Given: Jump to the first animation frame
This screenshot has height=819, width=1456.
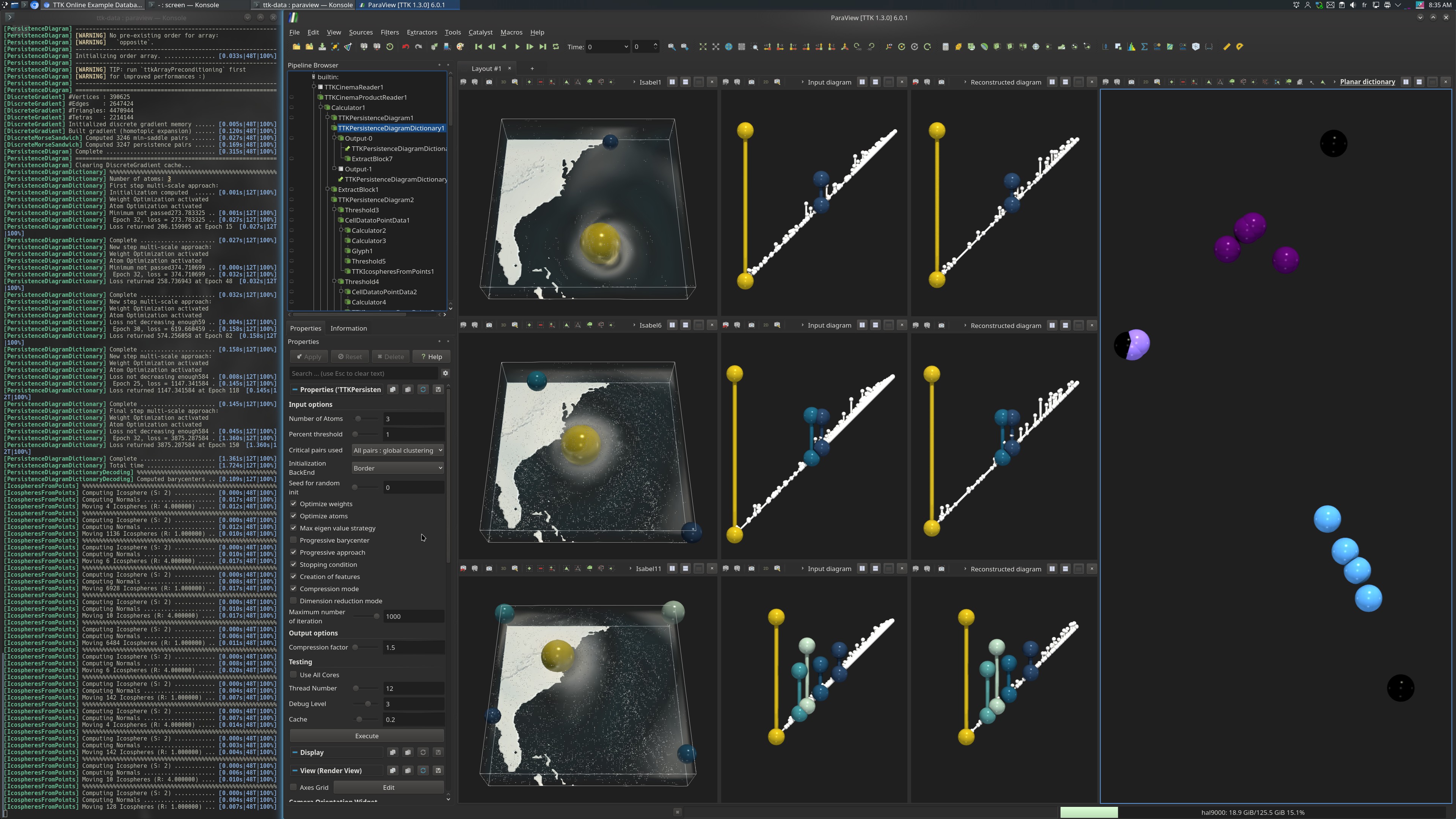Looking at the screenshot, I should point(478,47).
